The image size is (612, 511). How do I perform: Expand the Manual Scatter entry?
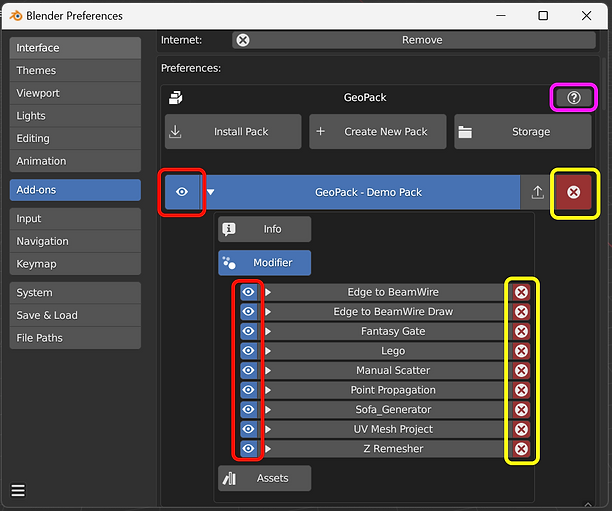[x=268, y=370]
